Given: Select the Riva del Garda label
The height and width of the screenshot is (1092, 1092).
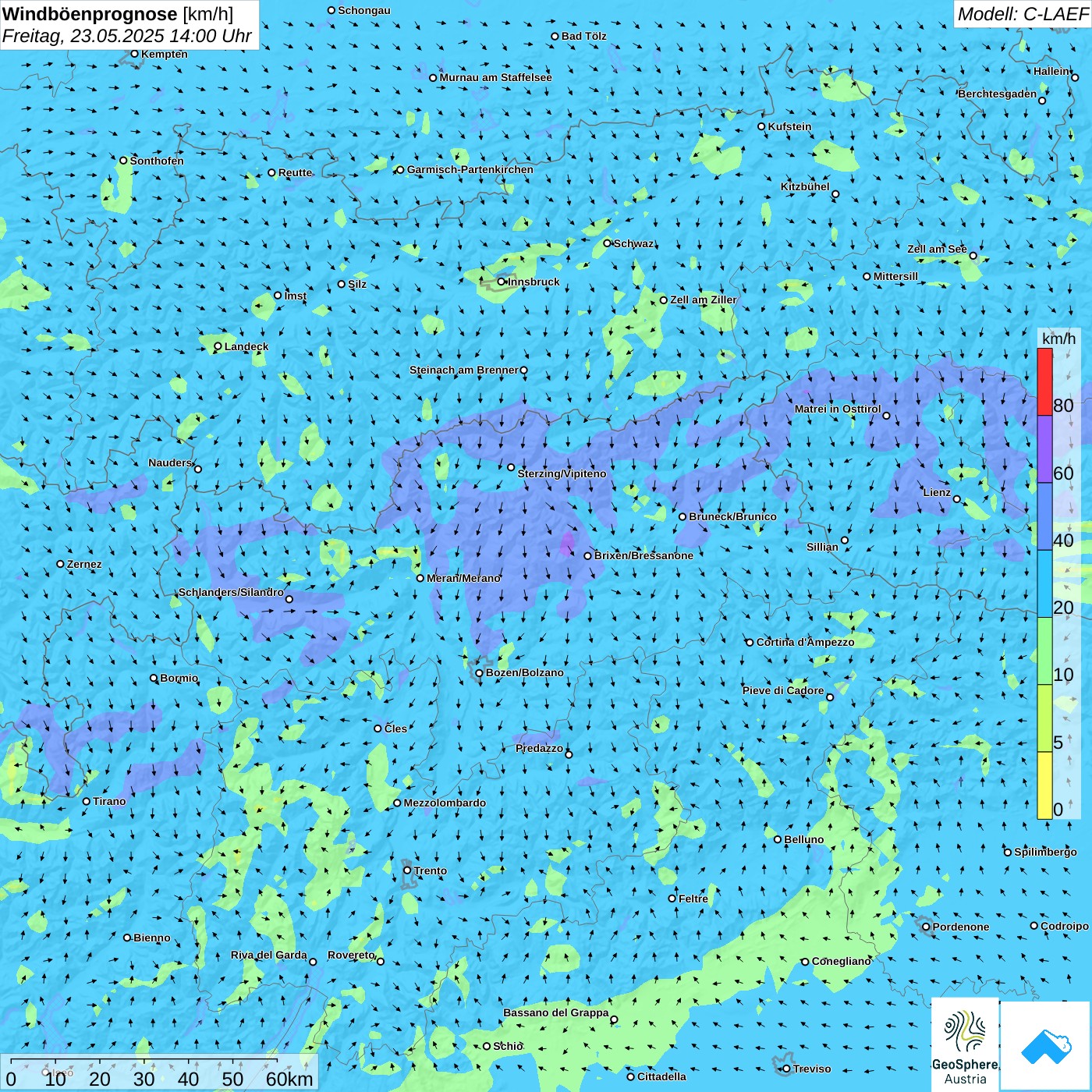Looking at the screenshot, I should (269, 955).
